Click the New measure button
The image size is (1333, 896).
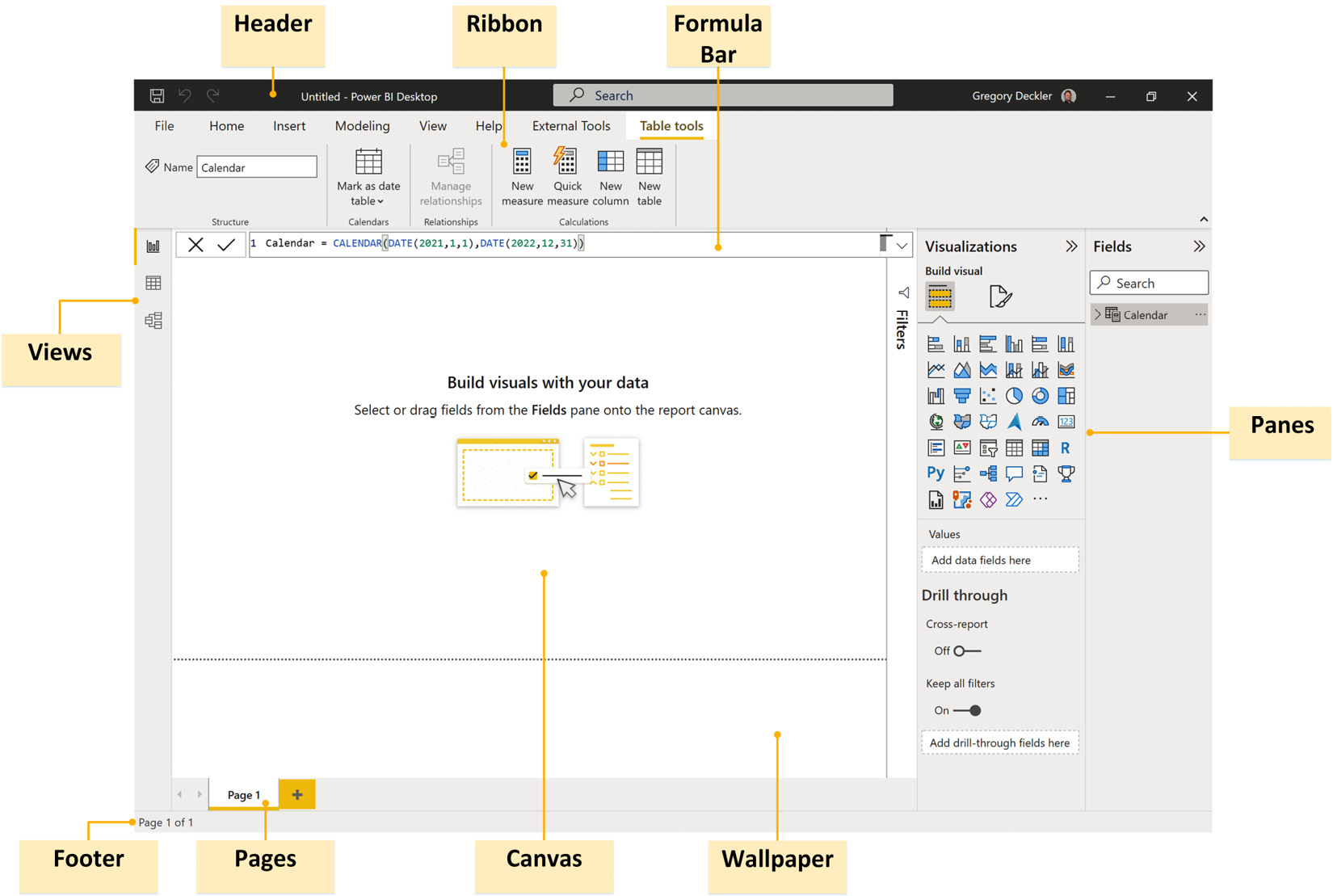tap(522, 178)
